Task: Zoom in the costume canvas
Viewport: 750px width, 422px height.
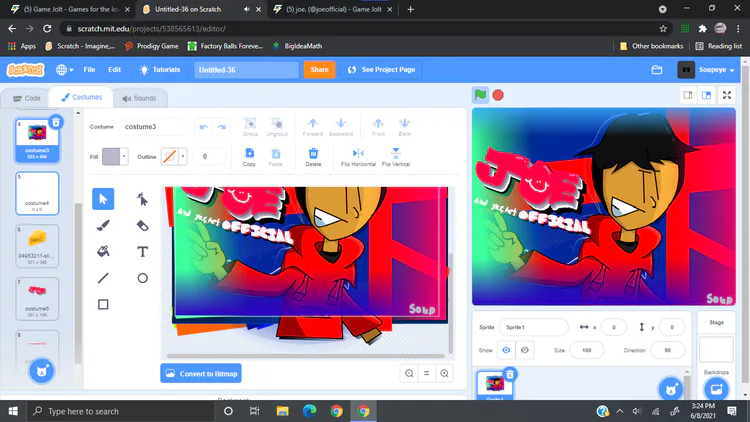Action: tap(444, 374)
